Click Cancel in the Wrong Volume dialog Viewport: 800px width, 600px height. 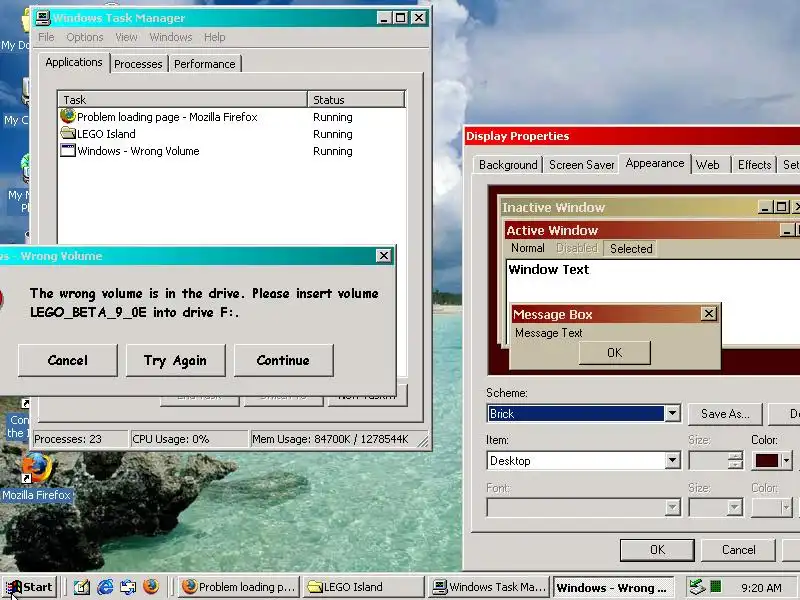(x=68, y=360)
